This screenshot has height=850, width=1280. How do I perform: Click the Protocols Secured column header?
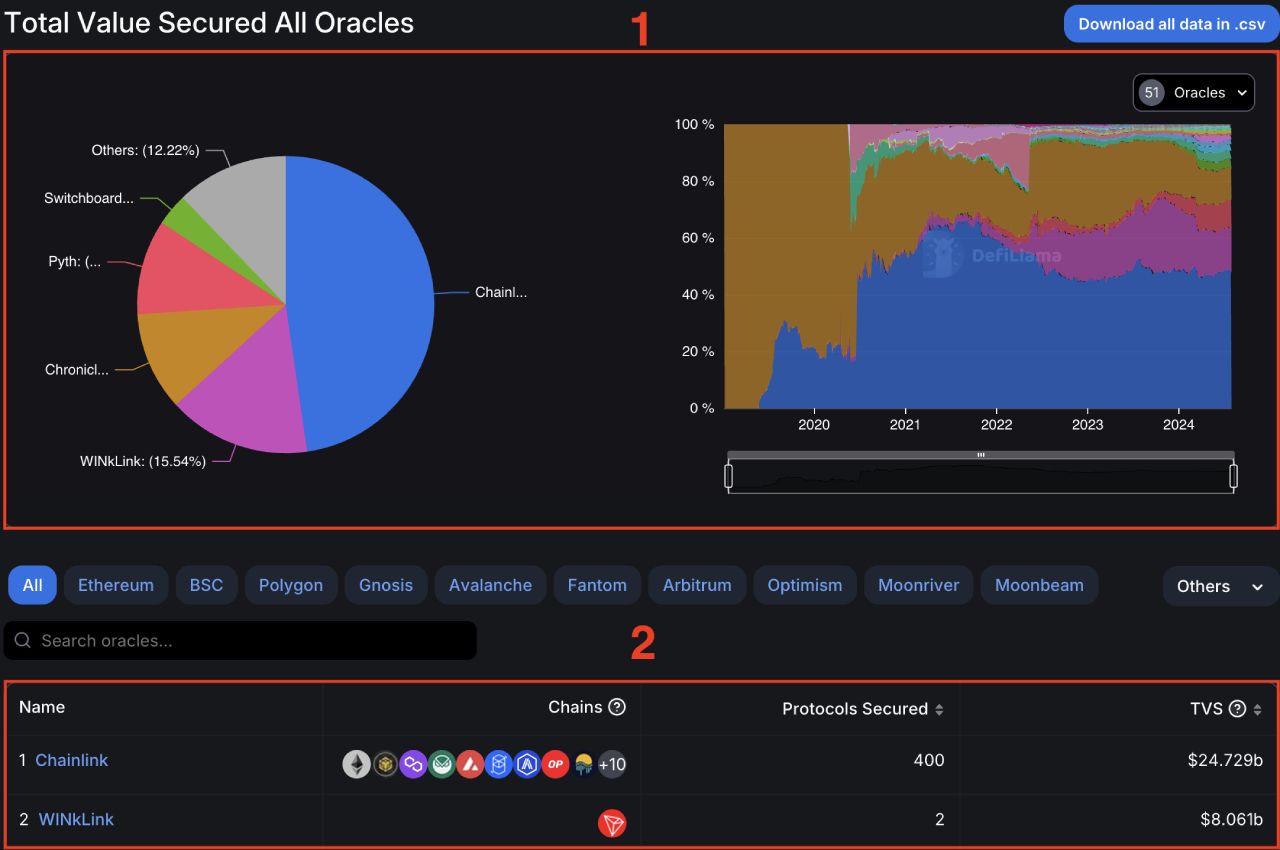[x=855, y=709]
